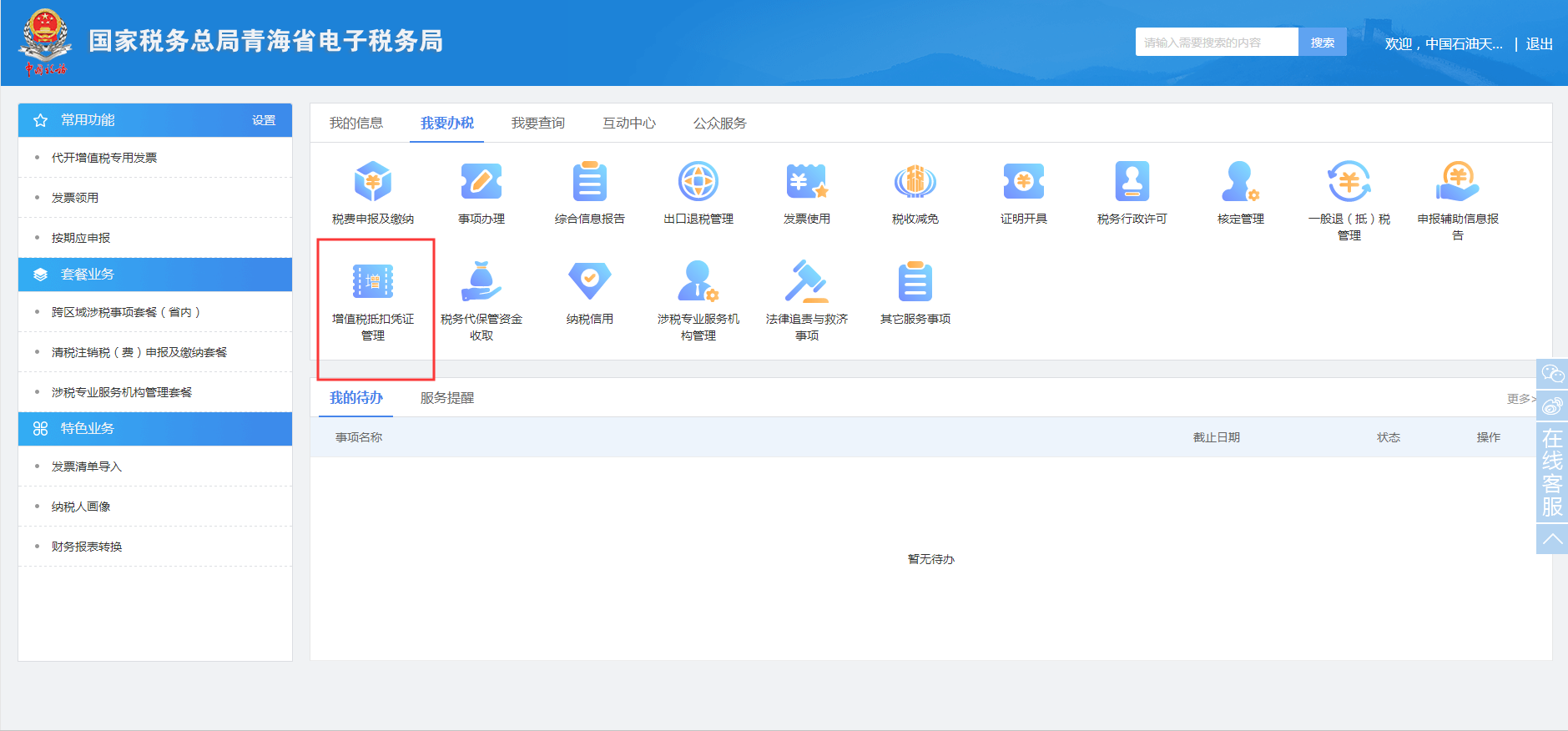
Task: Open 纳税信用 icon
Action: 590,281
